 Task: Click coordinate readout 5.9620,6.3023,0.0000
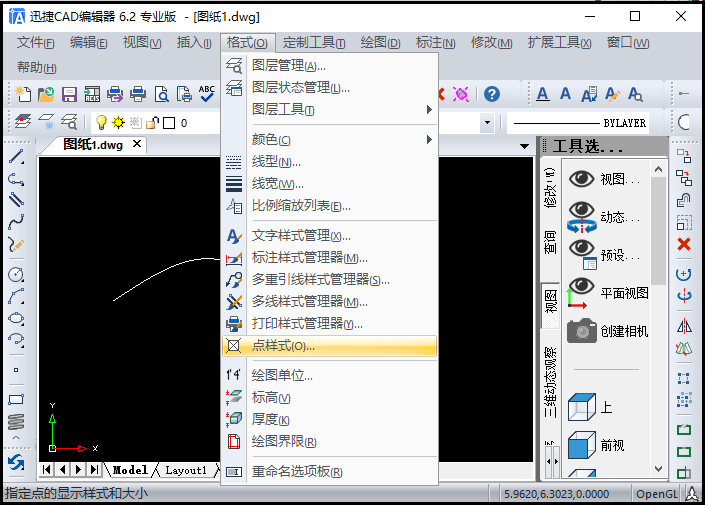click(x=556, y=494)
